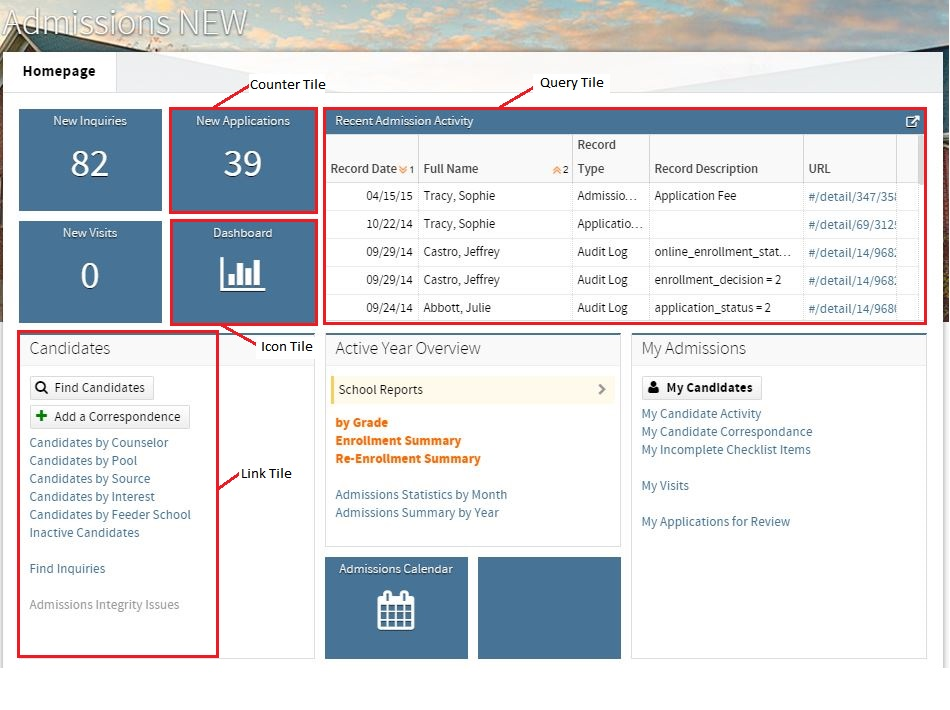Click the Full Name sort arrow icon
The image size is (950, 710).
pyautogui.click(x=557, y=170)
